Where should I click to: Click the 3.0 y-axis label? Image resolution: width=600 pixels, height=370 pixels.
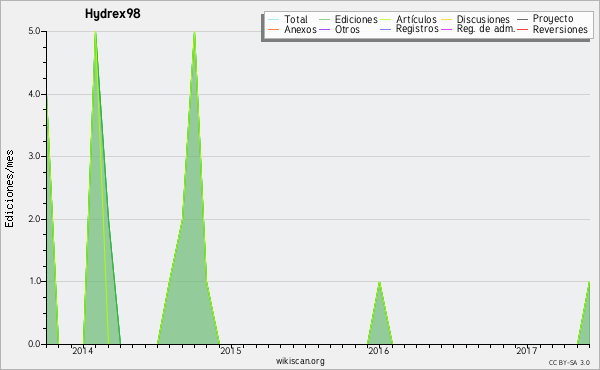point(34,156)
